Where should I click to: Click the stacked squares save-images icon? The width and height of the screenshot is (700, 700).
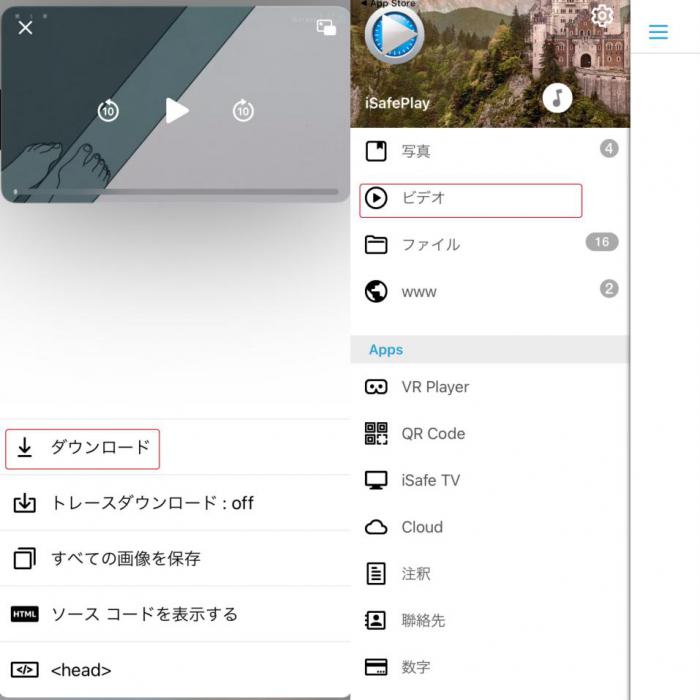coord(25,558)
